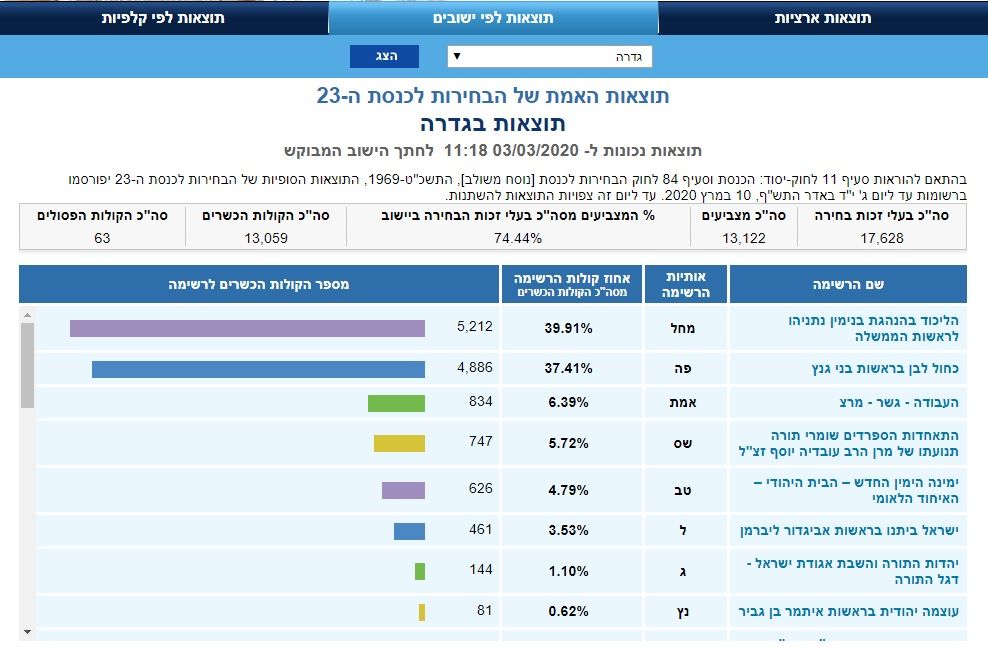The width and height of the screenshot is (988, 647).
Task: Click the results list scrollbar up arrow
Action: [26, 315]
